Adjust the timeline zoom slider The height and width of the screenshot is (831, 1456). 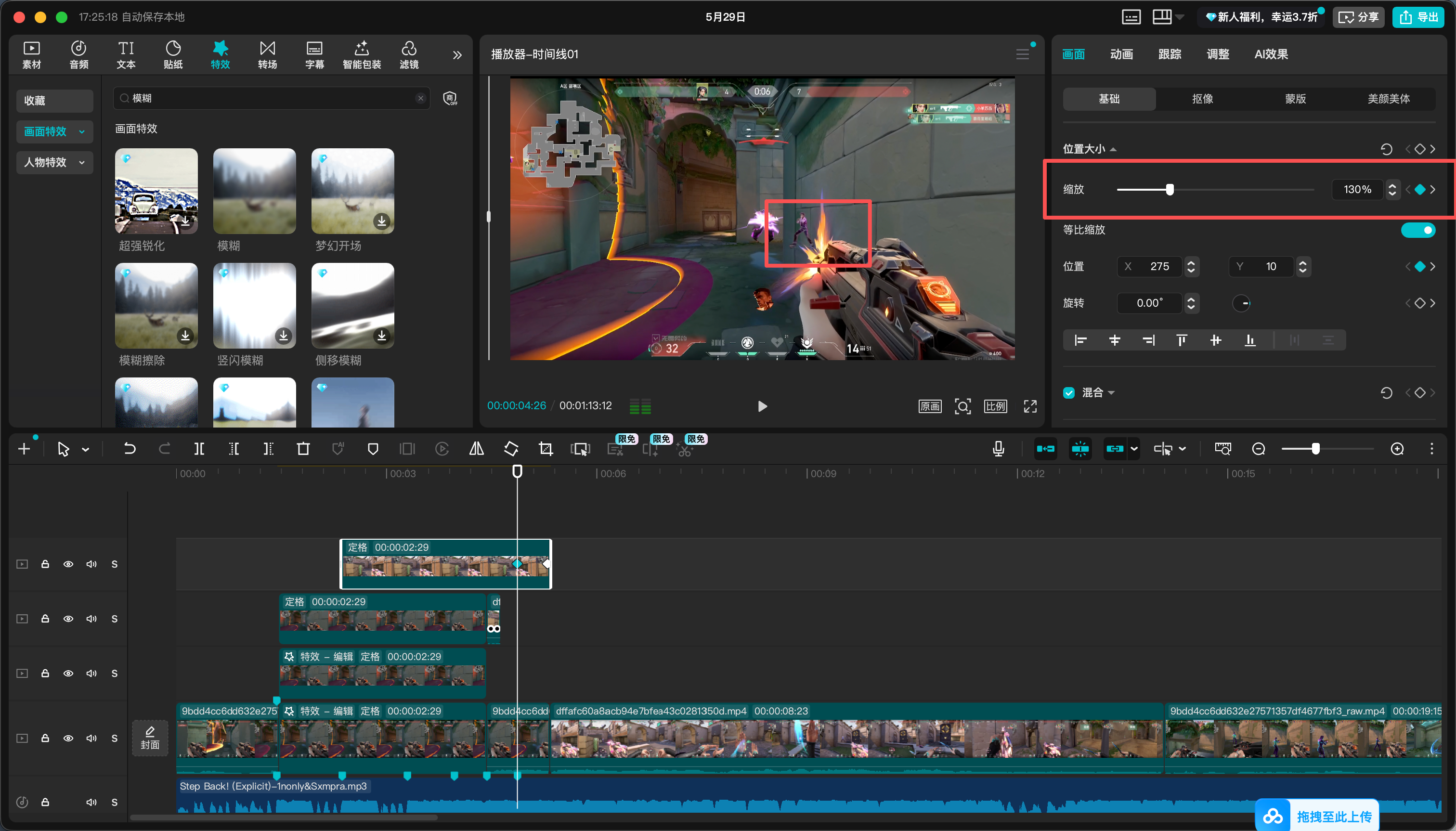1315,449
